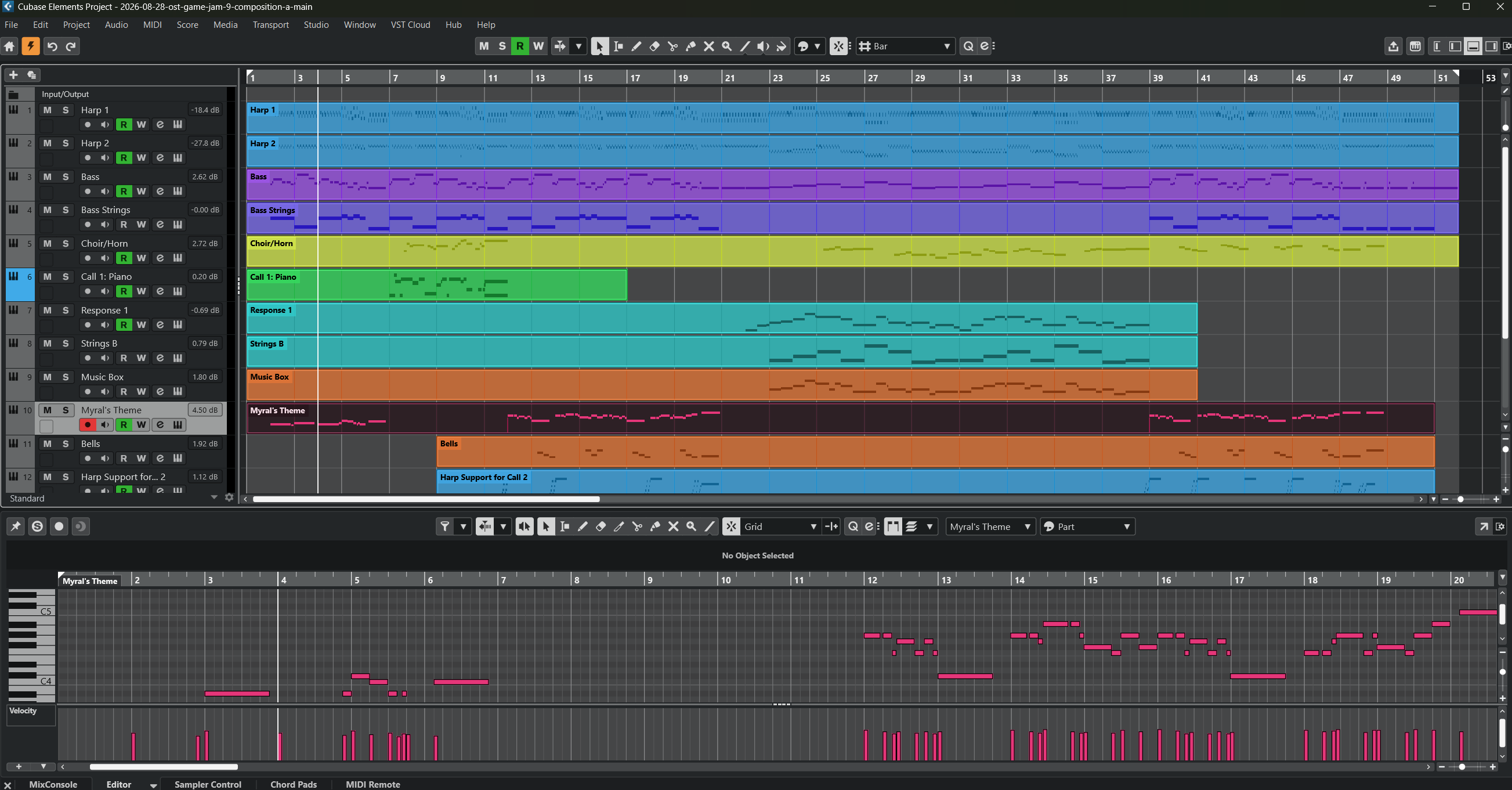
Task: Open the Bar snap type dropdown
Action: 906,46
